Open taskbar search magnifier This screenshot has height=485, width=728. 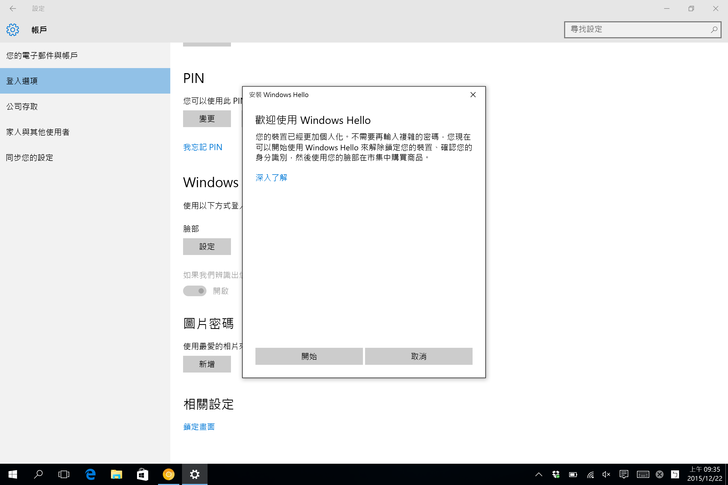(x=39, y=474)
